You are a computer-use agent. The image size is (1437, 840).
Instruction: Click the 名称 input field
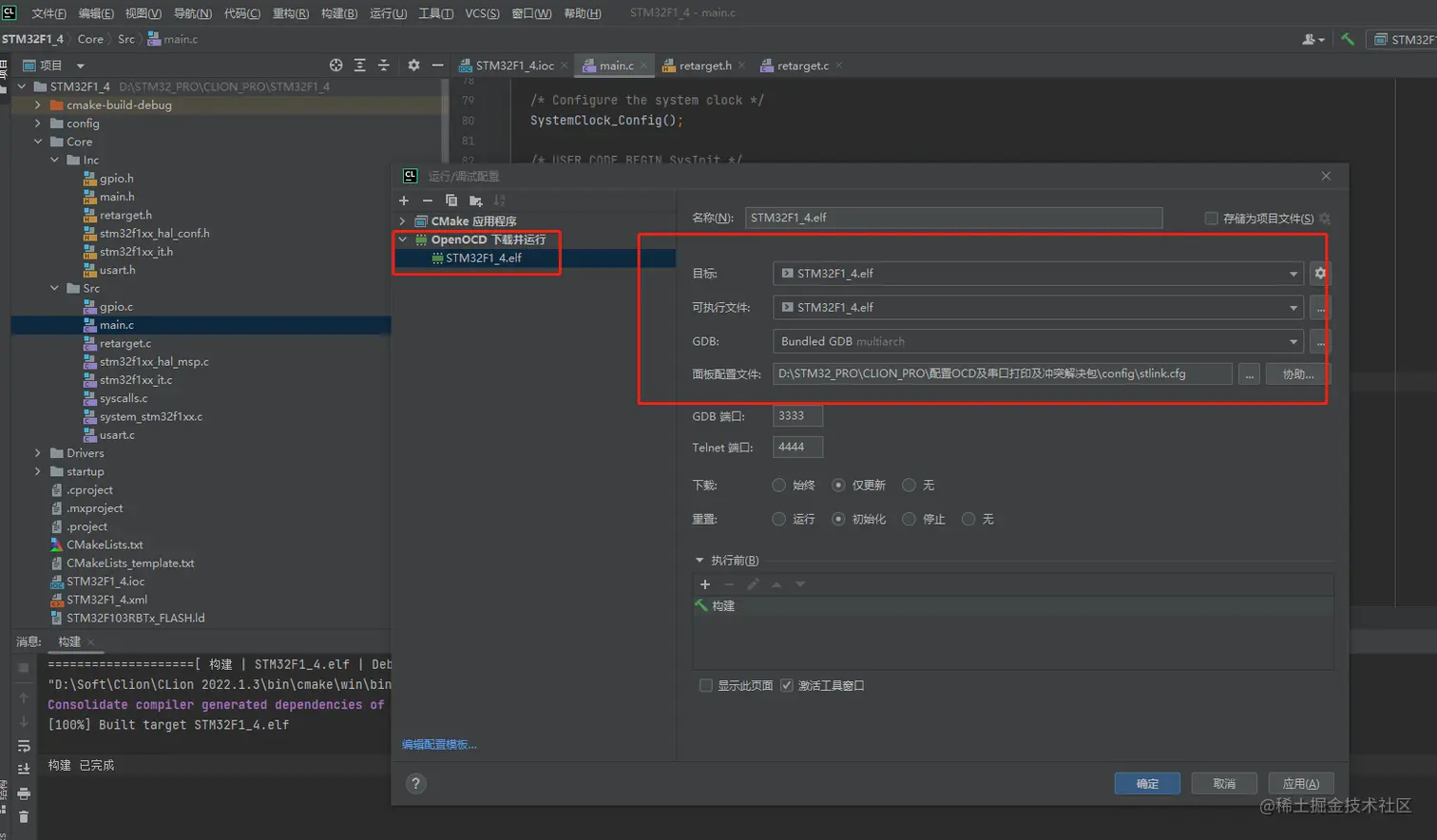(953, 219)
